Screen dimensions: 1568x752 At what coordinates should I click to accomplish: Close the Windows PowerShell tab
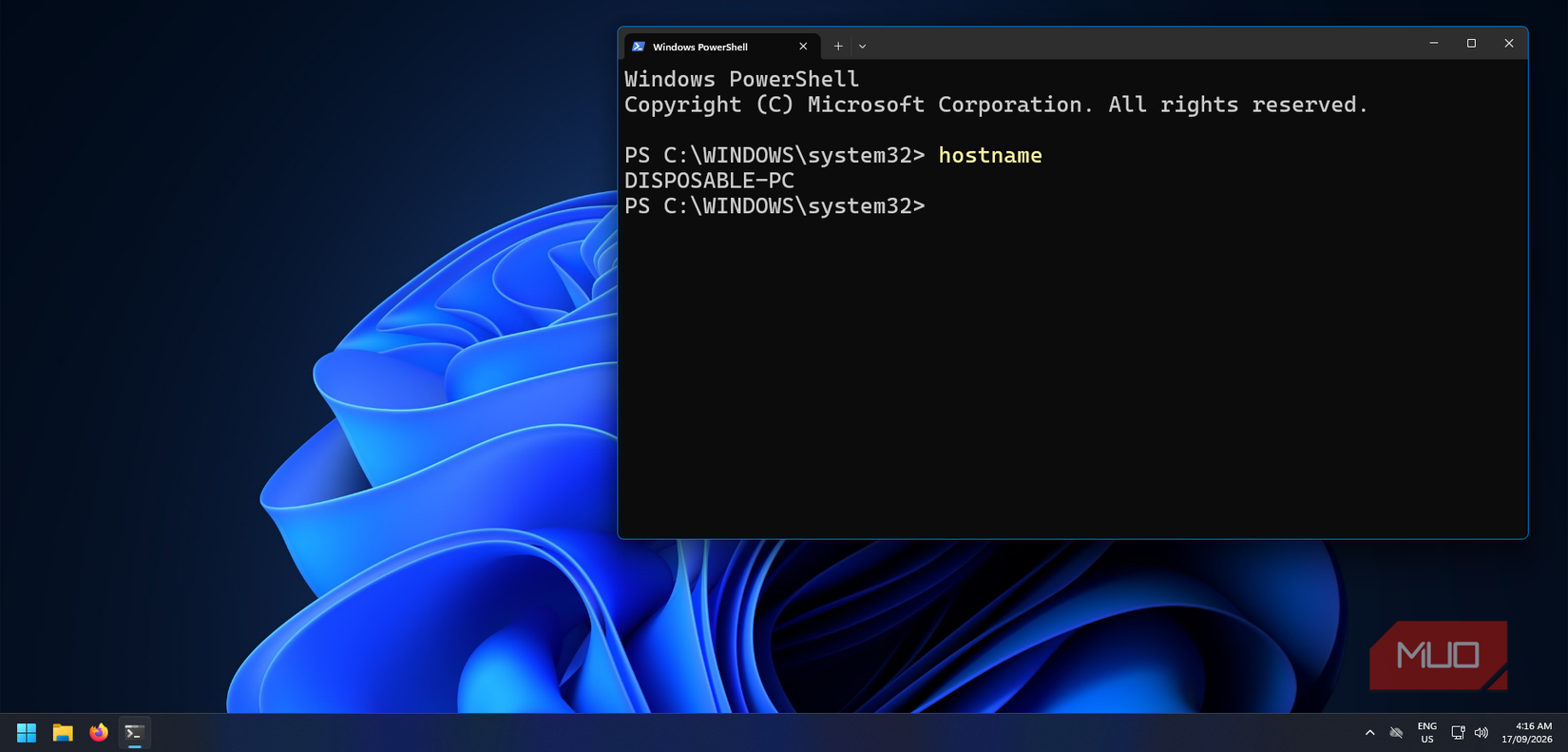point(803,47)
